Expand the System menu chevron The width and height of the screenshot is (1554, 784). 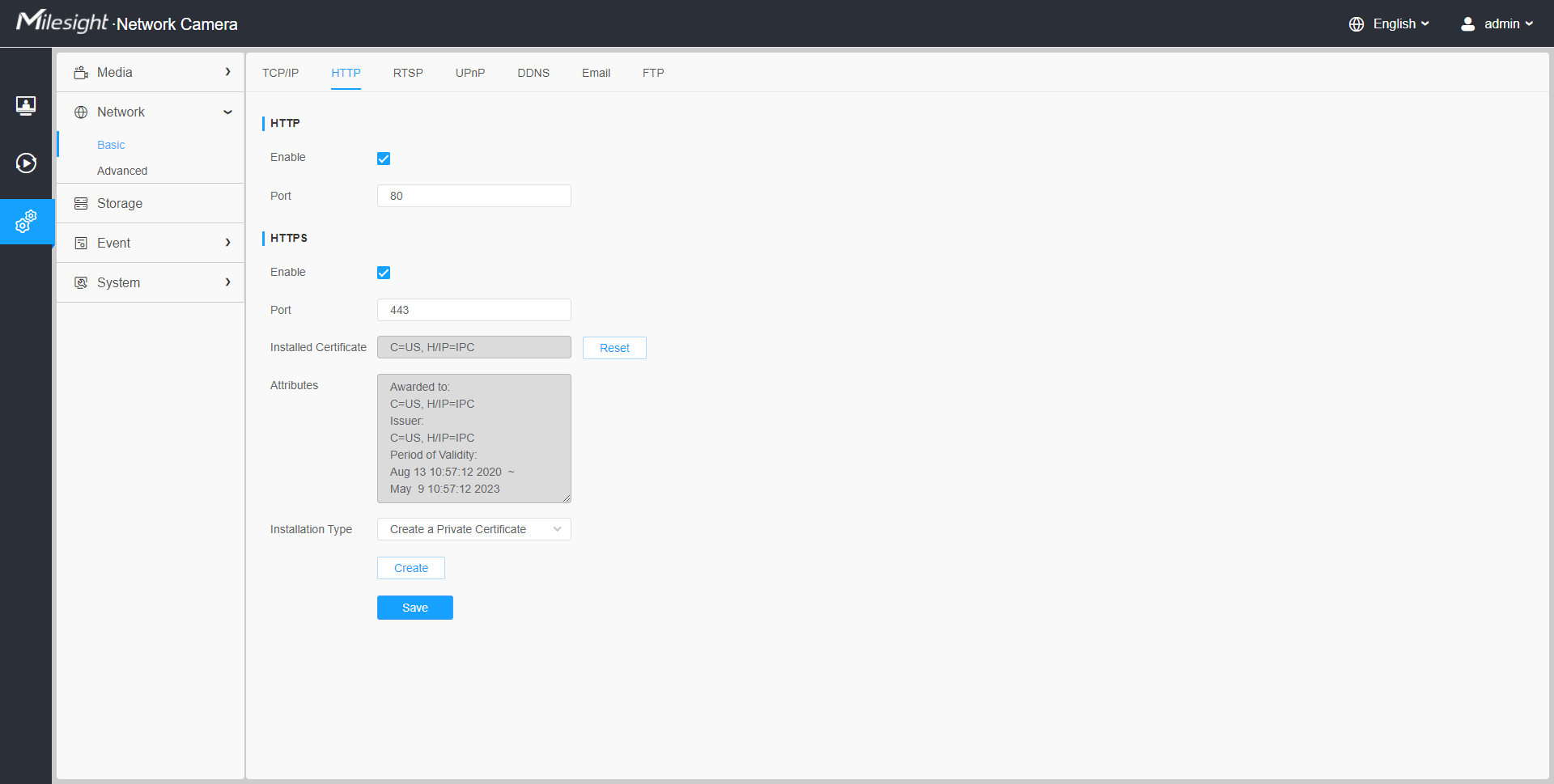[227, 282]
